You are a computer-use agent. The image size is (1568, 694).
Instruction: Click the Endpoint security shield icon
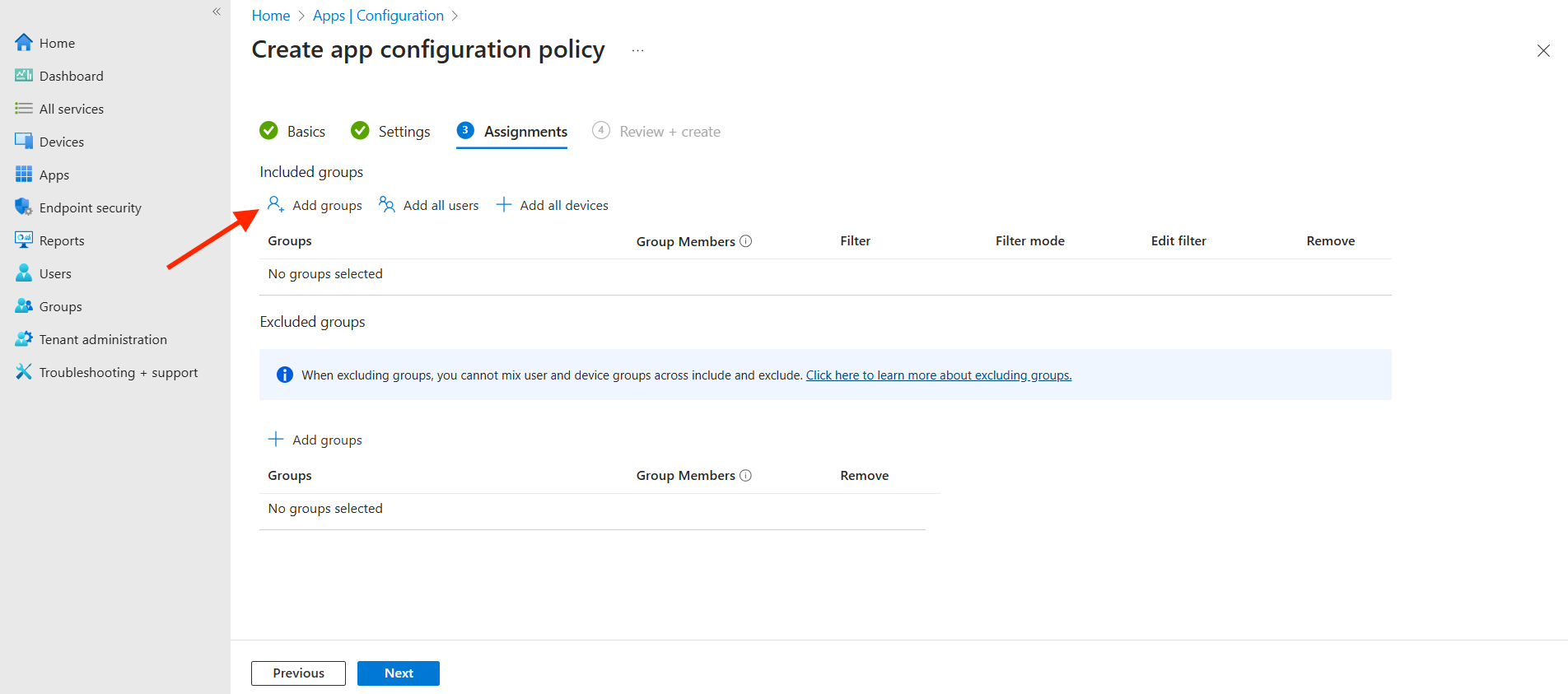point(24,207)
